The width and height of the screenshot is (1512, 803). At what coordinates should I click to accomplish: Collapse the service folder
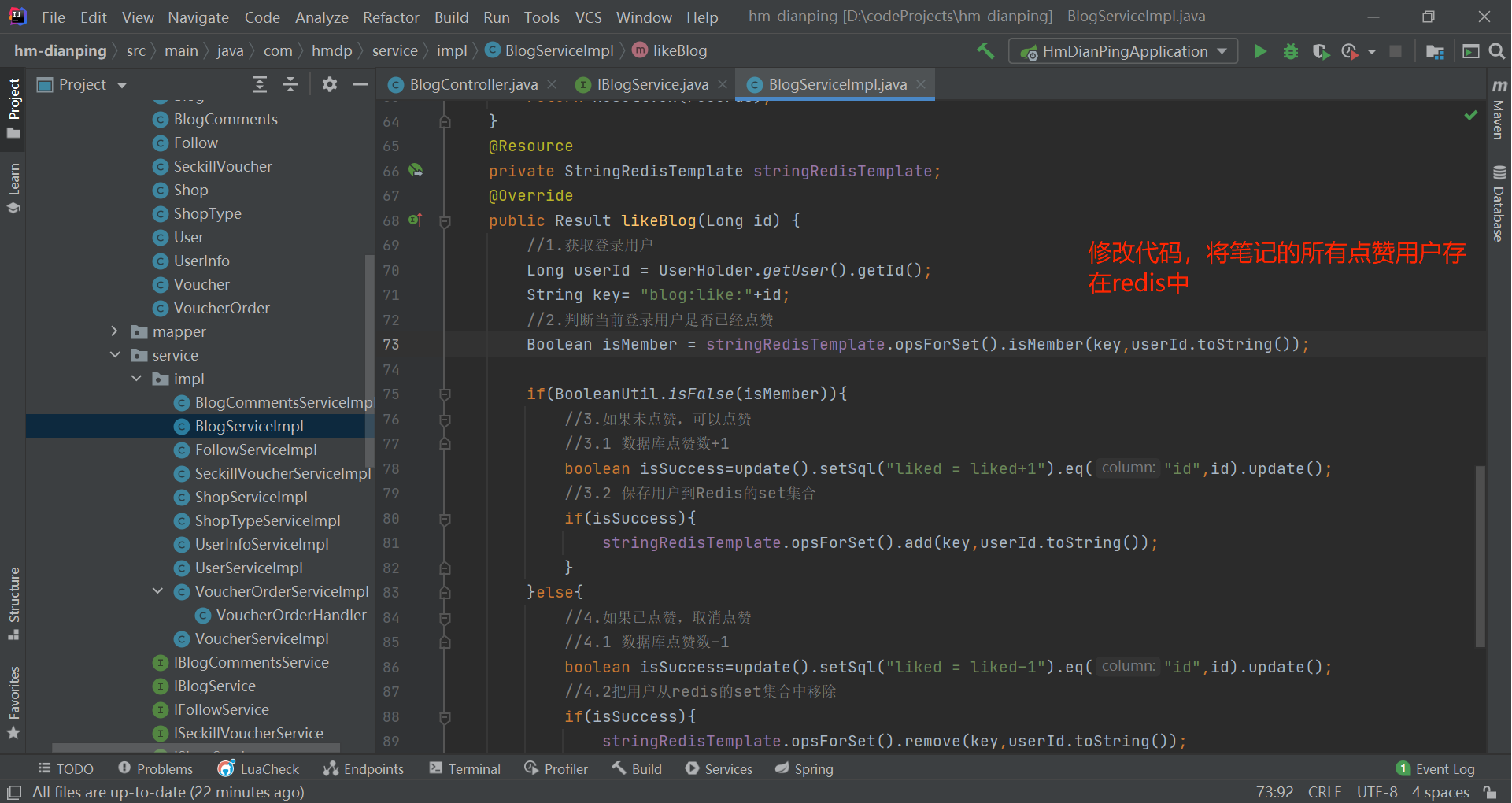pyautogui.click(x=115, y=355)
